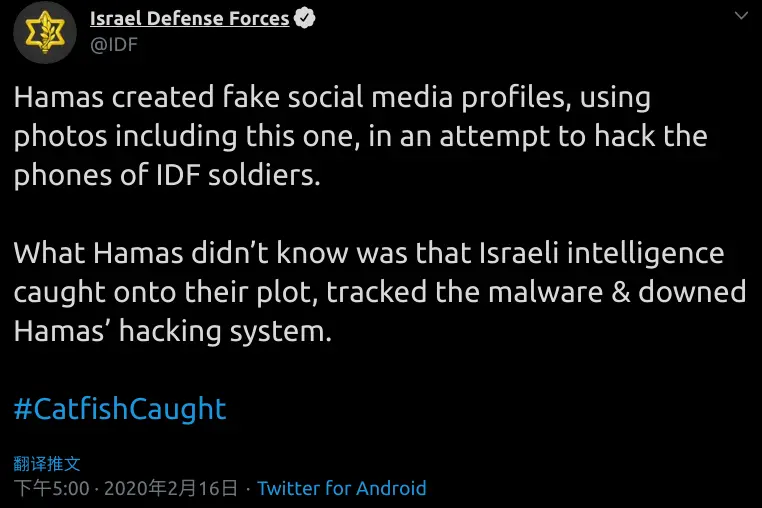Click the 下午5:00 time stamp
Image resolution: width=762 pixels, height=508 pixels.
[x=52, y=488]
